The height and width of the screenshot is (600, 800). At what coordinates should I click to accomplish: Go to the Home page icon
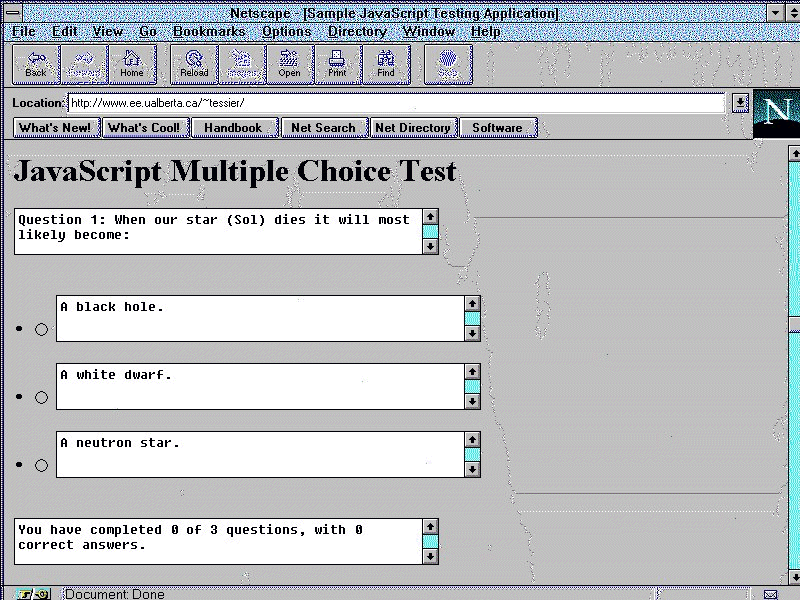132,64
